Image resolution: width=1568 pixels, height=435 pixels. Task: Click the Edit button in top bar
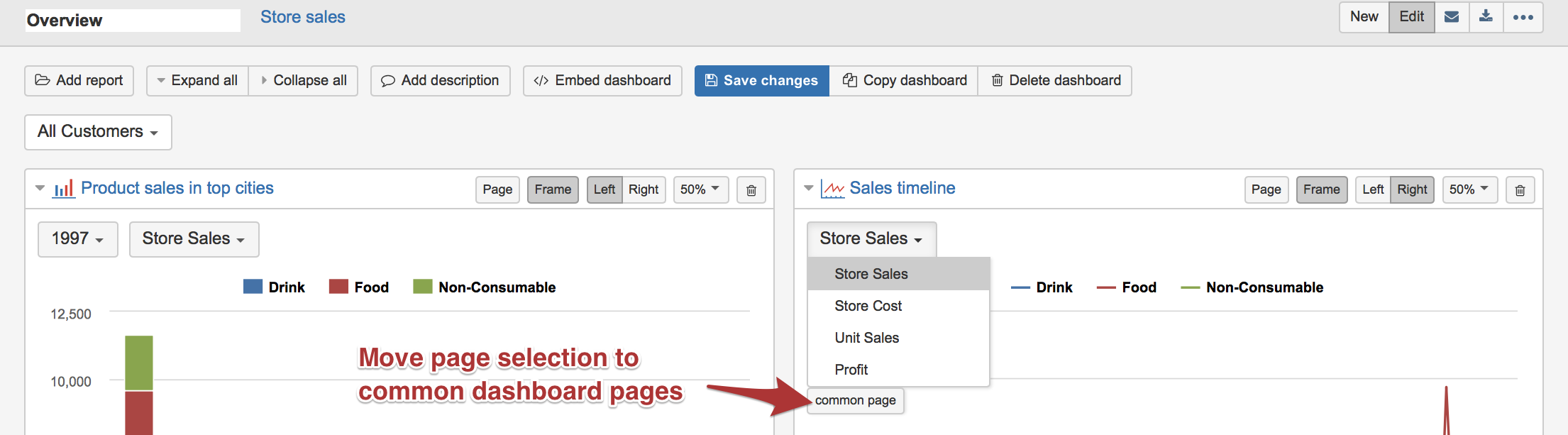tap(1411, 17)
